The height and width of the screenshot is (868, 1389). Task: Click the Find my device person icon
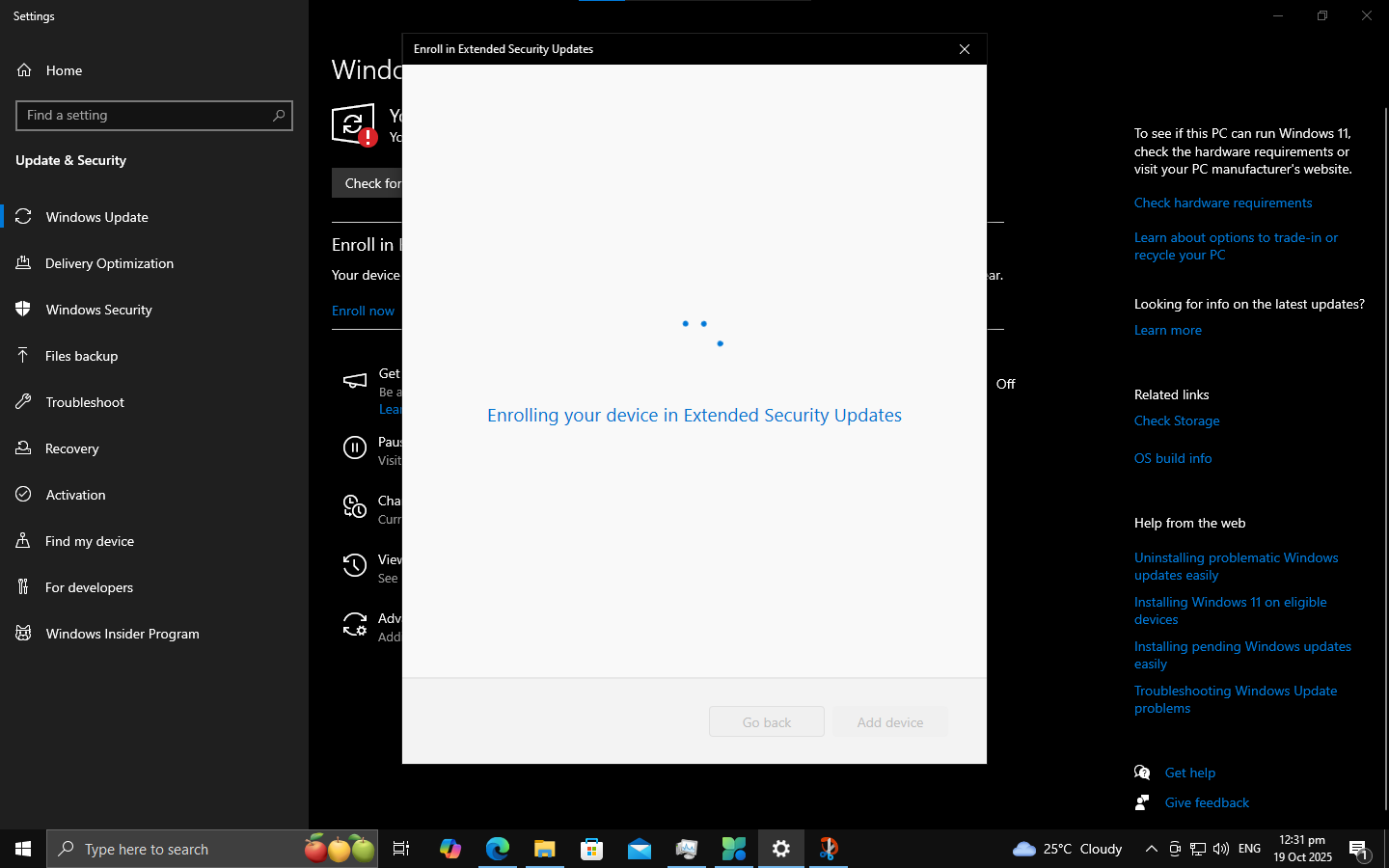point(24,541)
